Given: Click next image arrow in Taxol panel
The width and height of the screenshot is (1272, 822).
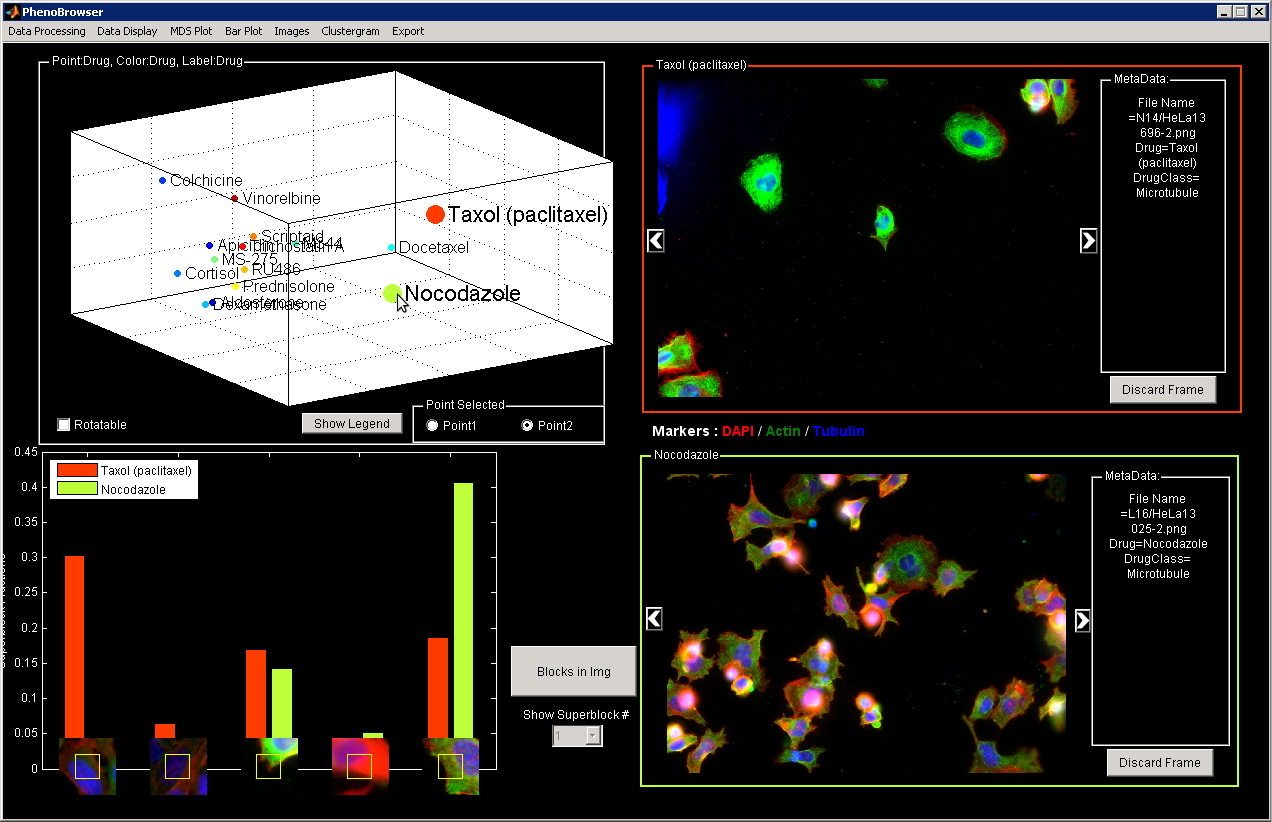Looking at the screenshot, I should (1089, 240).
